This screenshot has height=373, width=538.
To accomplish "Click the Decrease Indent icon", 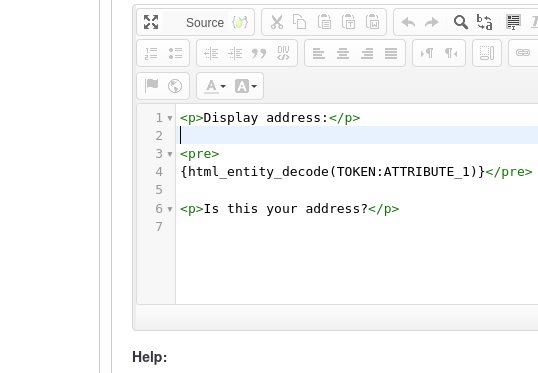I will point(211,53).
